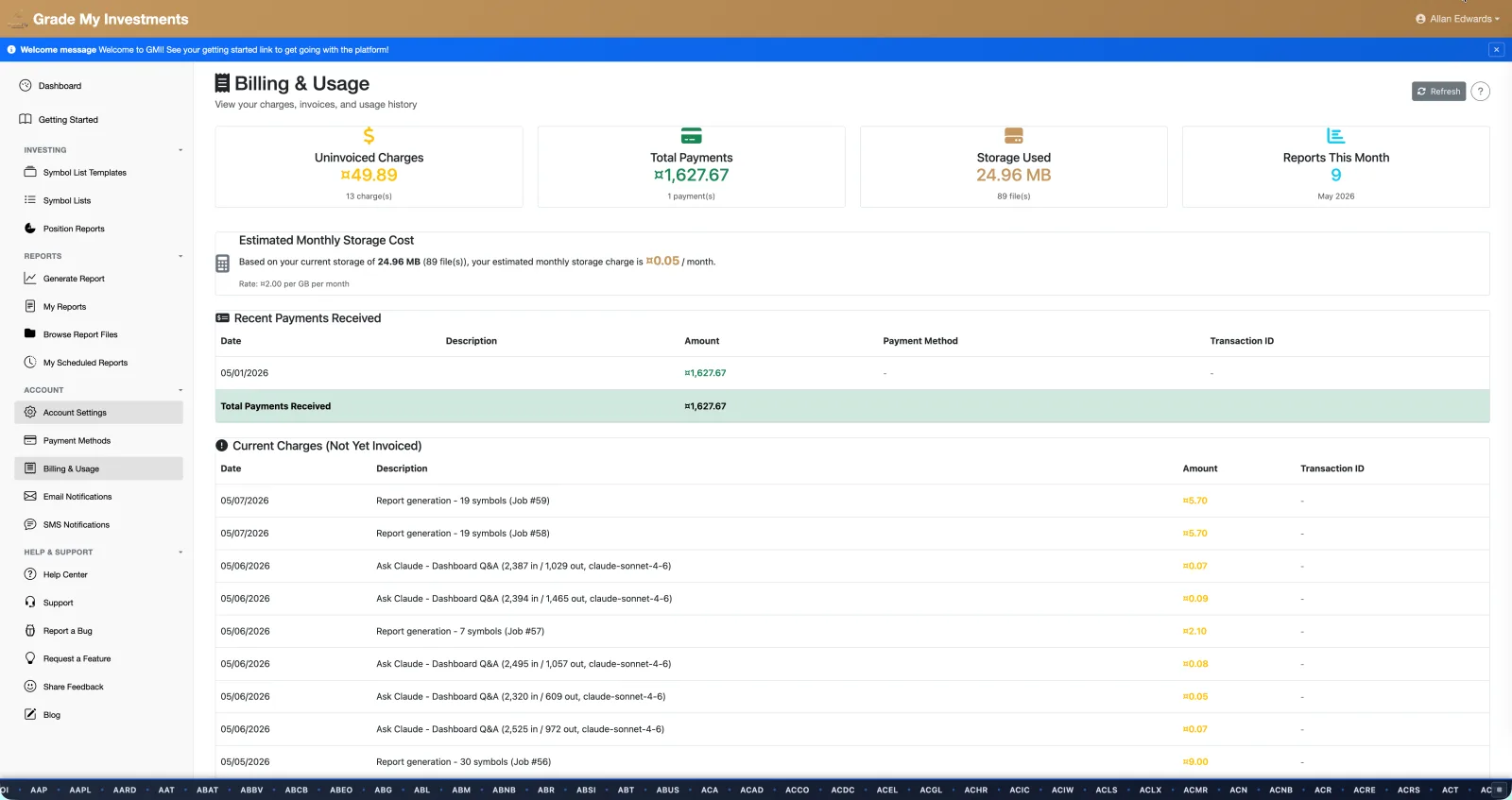Click the Transaction ID payments column header
This screenshot has height=800, width=1512.
(x=1242, y=341)
